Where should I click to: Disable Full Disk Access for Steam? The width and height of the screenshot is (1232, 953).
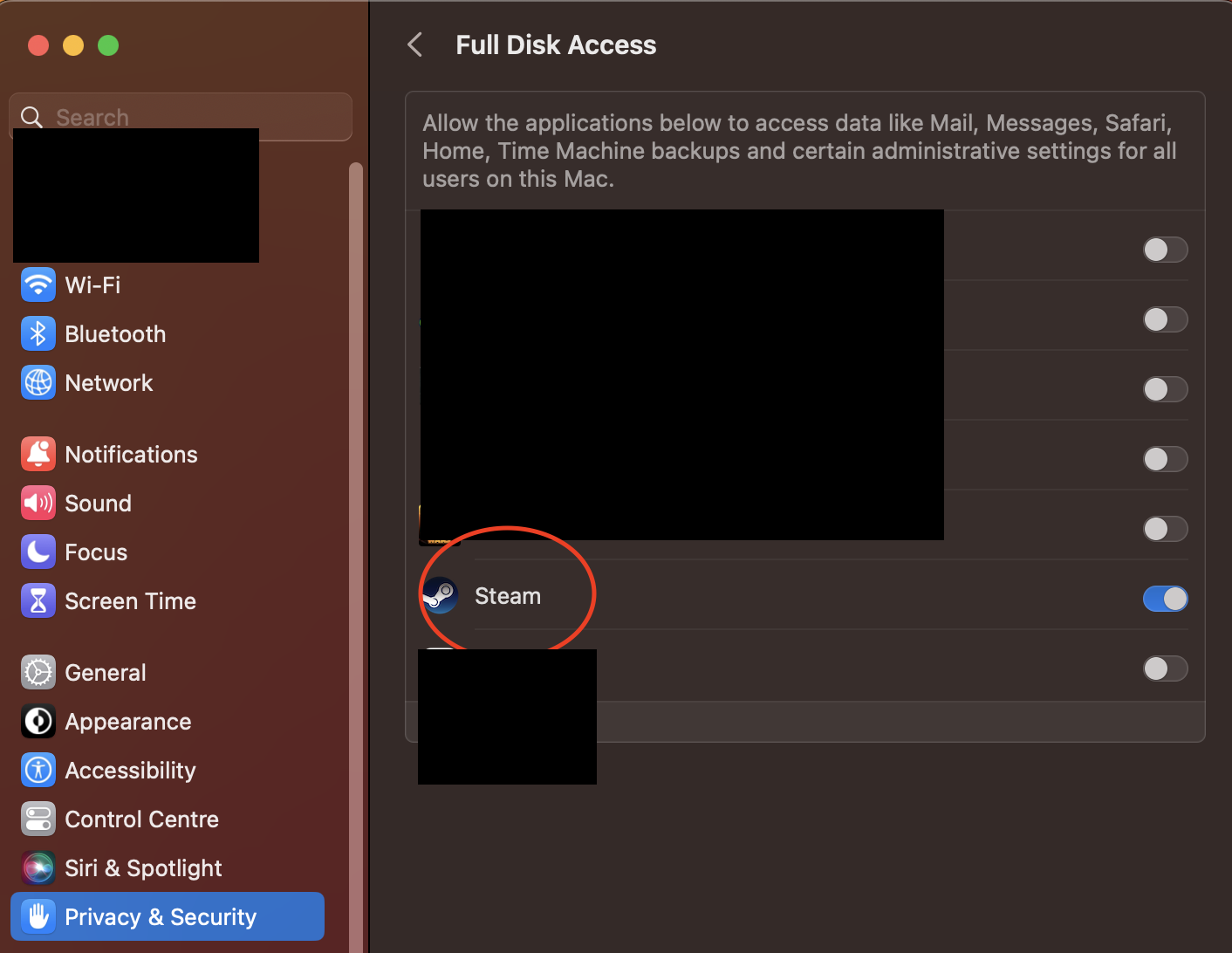[x=1166, y=599]
